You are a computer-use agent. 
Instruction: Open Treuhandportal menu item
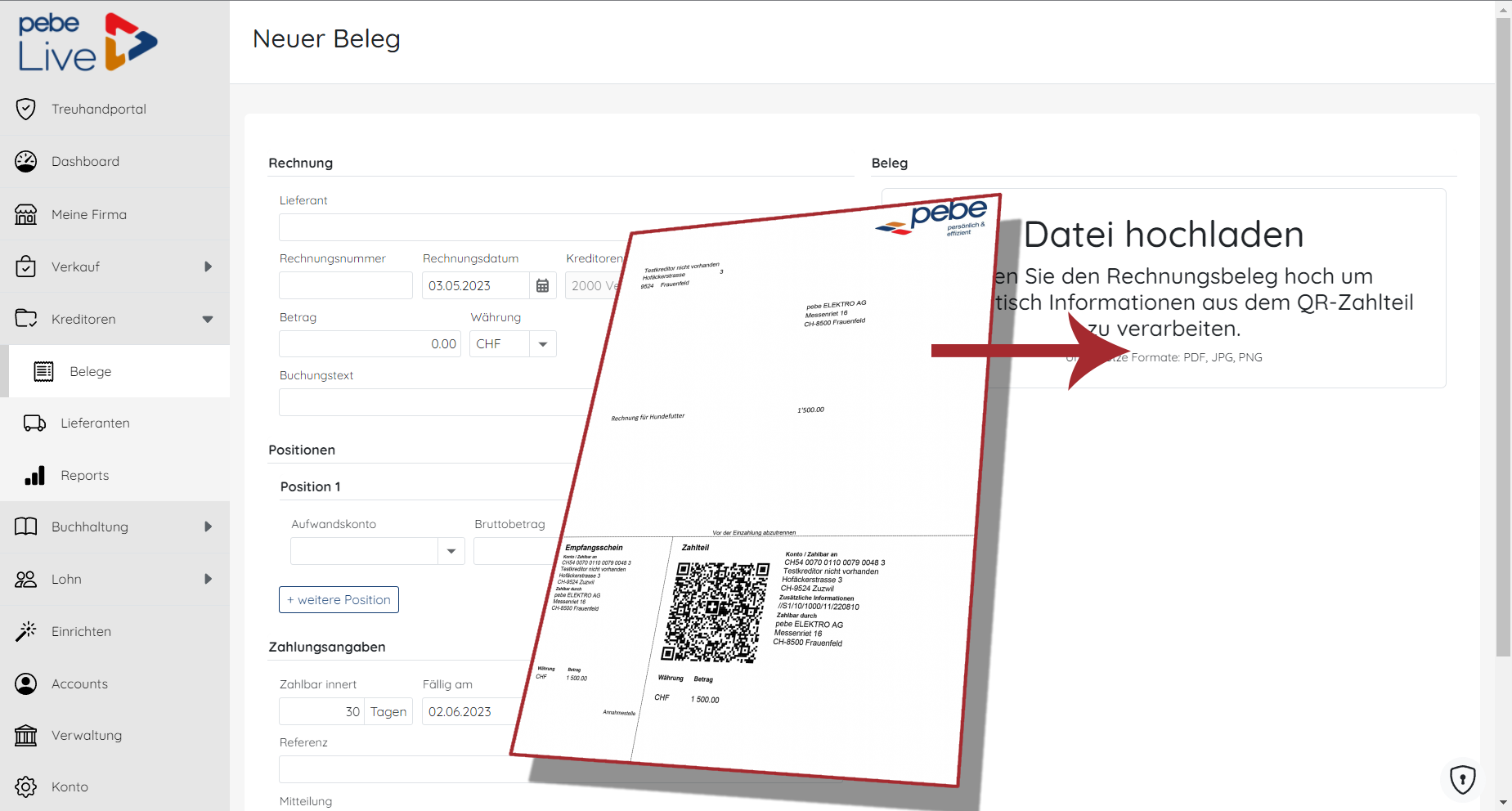(x=114, y=109)
